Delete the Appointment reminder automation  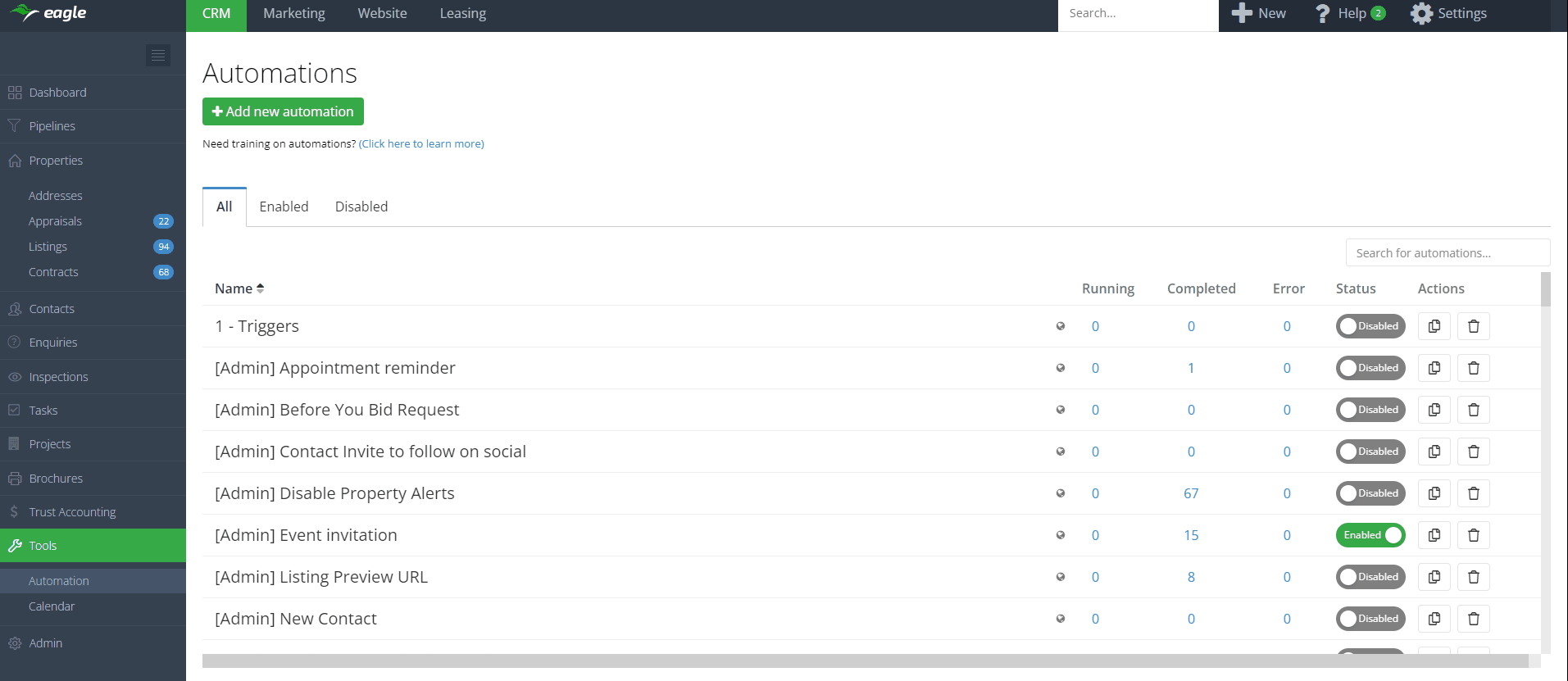1473,368
